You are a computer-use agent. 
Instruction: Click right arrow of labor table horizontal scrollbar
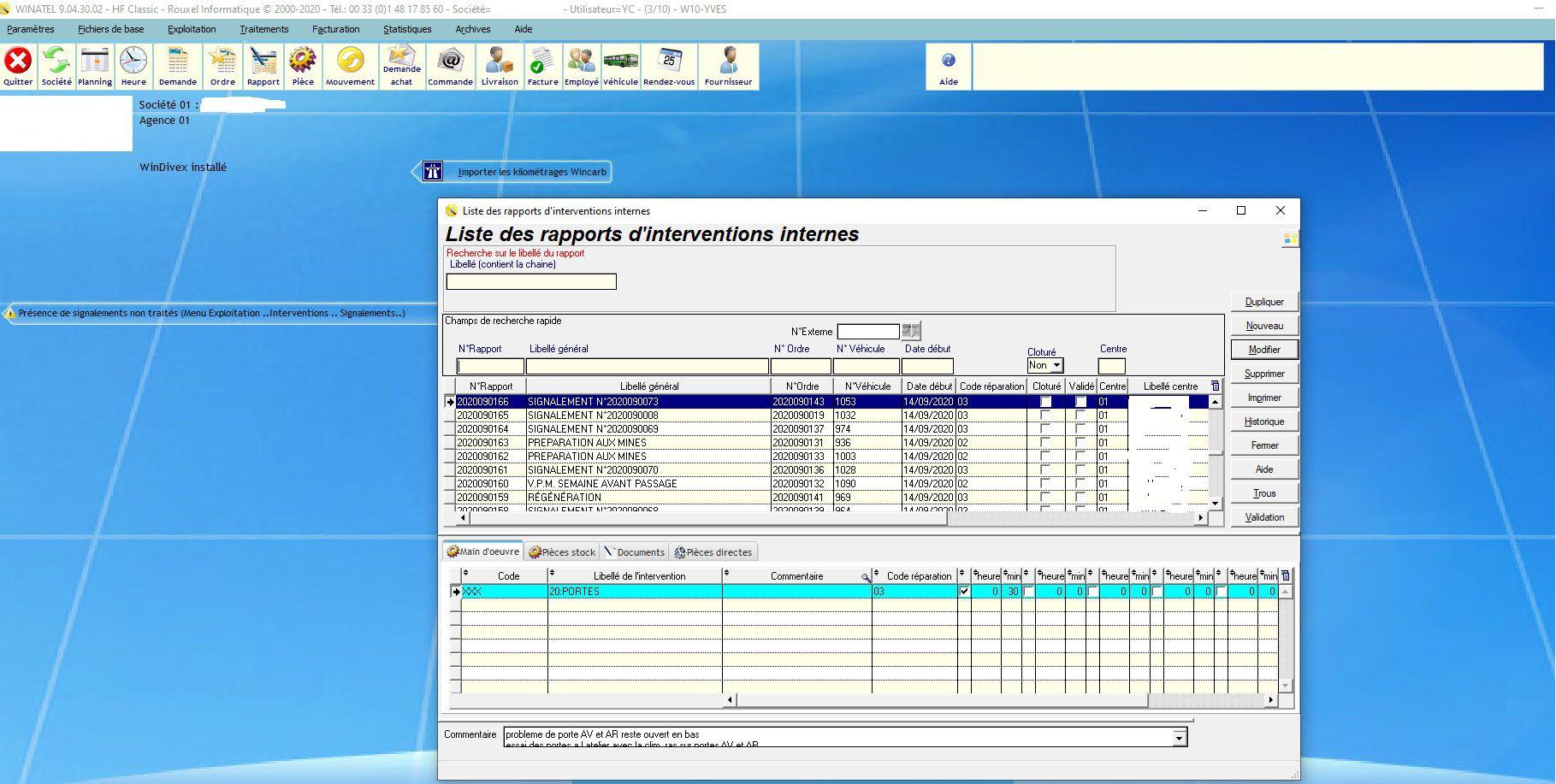pyautogui.click(x=1271, y=700)
